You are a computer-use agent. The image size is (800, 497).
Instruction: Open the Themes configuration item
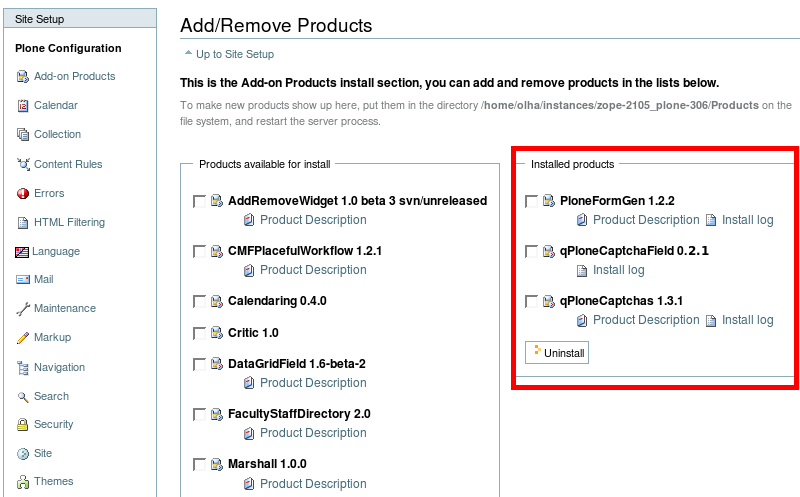(x=53, y=481)
